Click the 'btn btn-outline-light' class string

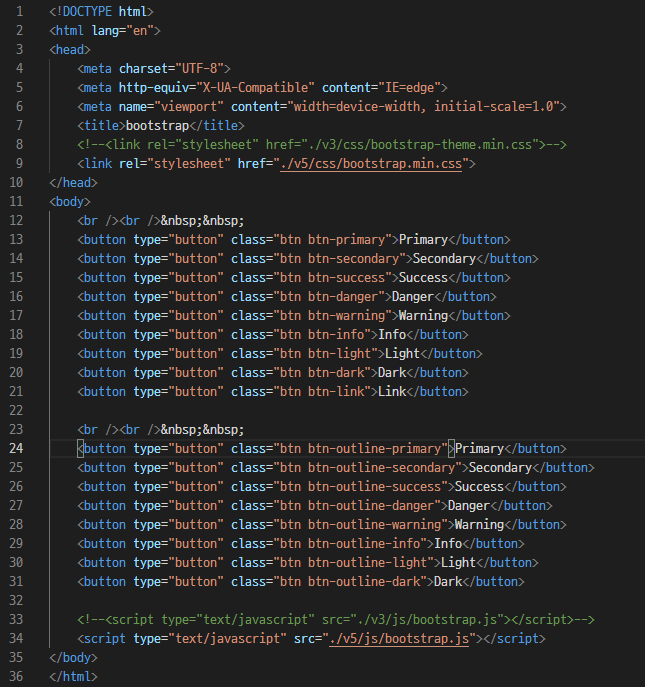[353, 562]
